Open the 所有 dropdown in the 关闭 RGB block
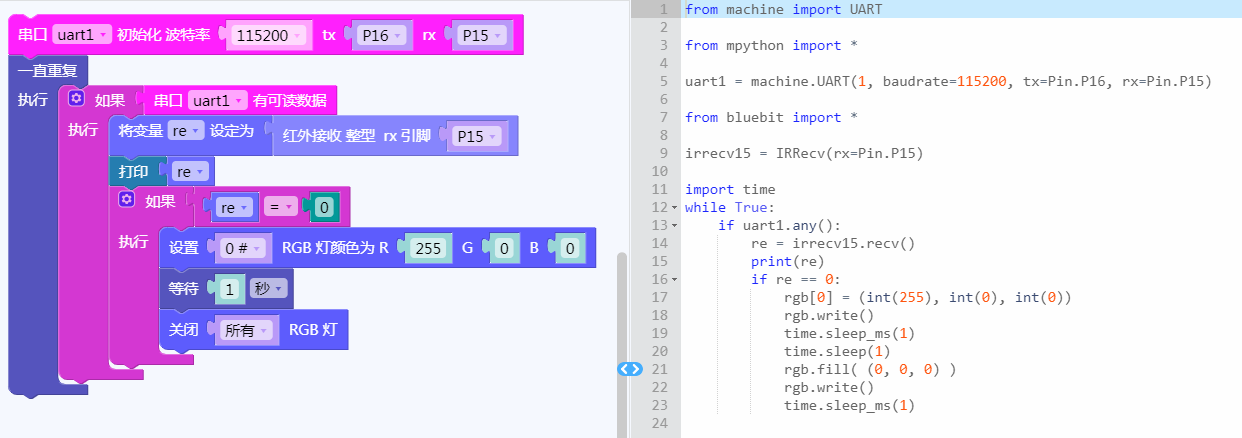 (x=245, y=330)
